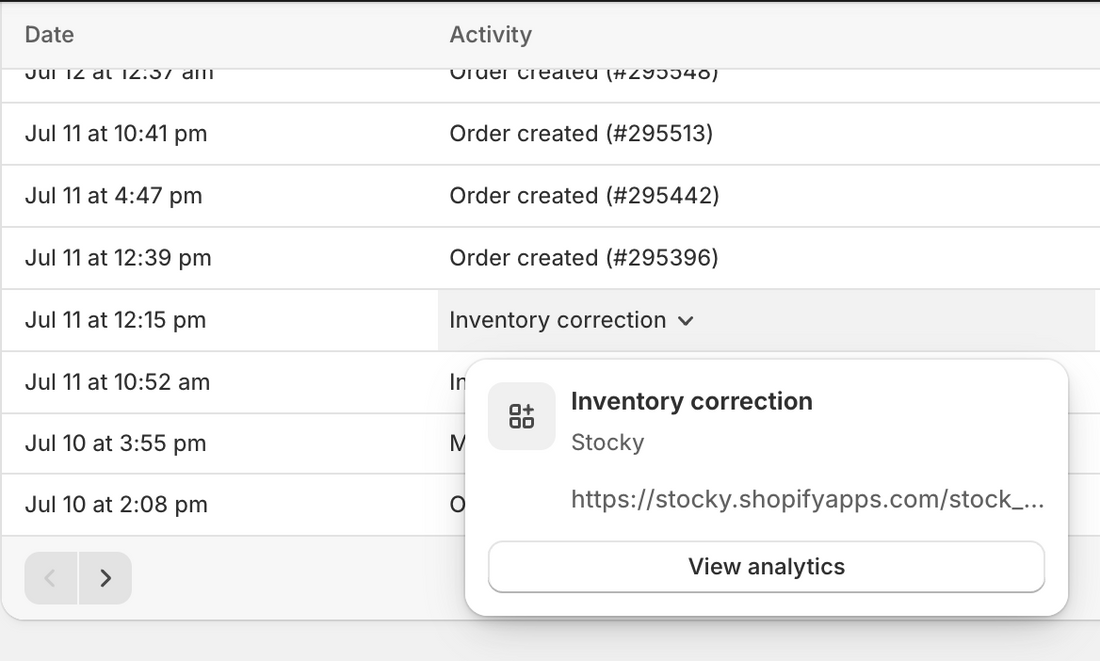
Task: Click the Stocky app icon in the popover
Action: [x=521, y=416]
